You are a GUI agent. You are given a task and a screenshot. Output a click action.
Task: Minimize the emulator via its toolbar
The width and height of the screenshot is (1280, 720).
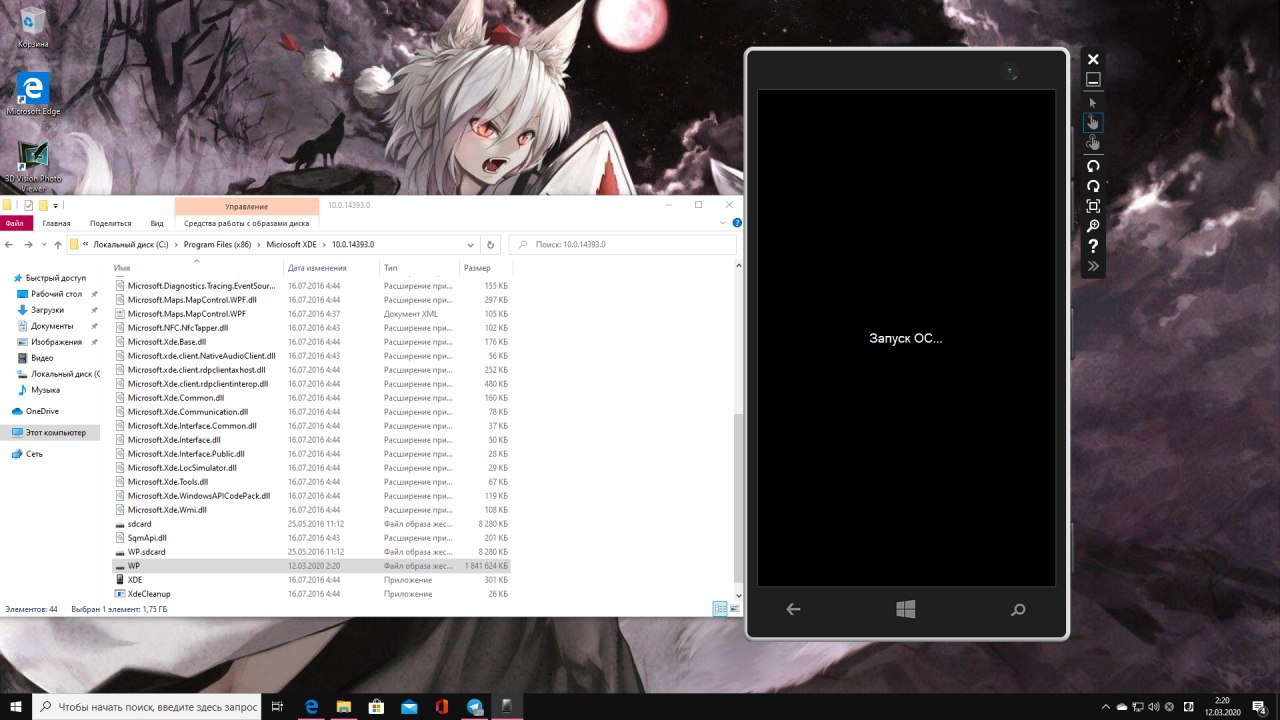coord(1093,80)
